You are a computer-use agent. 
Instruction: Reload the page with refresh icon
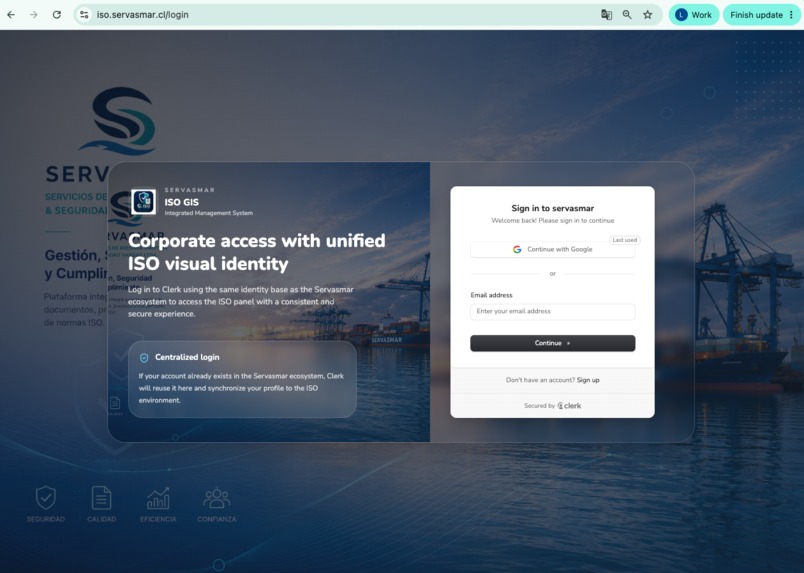(x=57, y=15)
